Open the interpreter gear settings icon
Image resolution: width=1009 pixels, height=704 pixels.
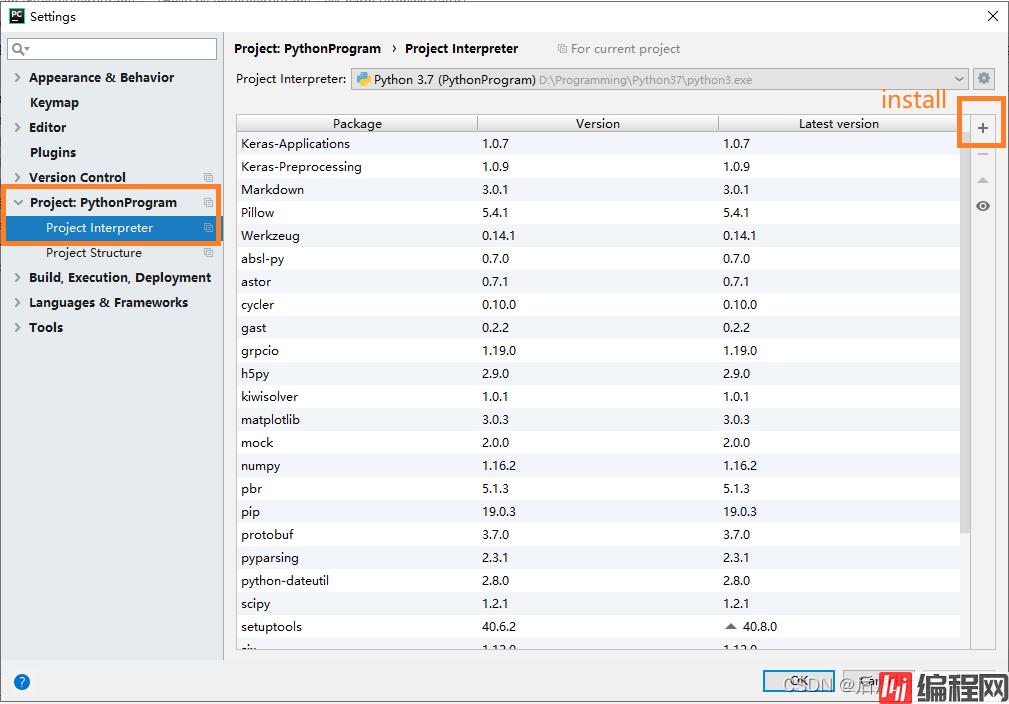(x=984, y=79)
